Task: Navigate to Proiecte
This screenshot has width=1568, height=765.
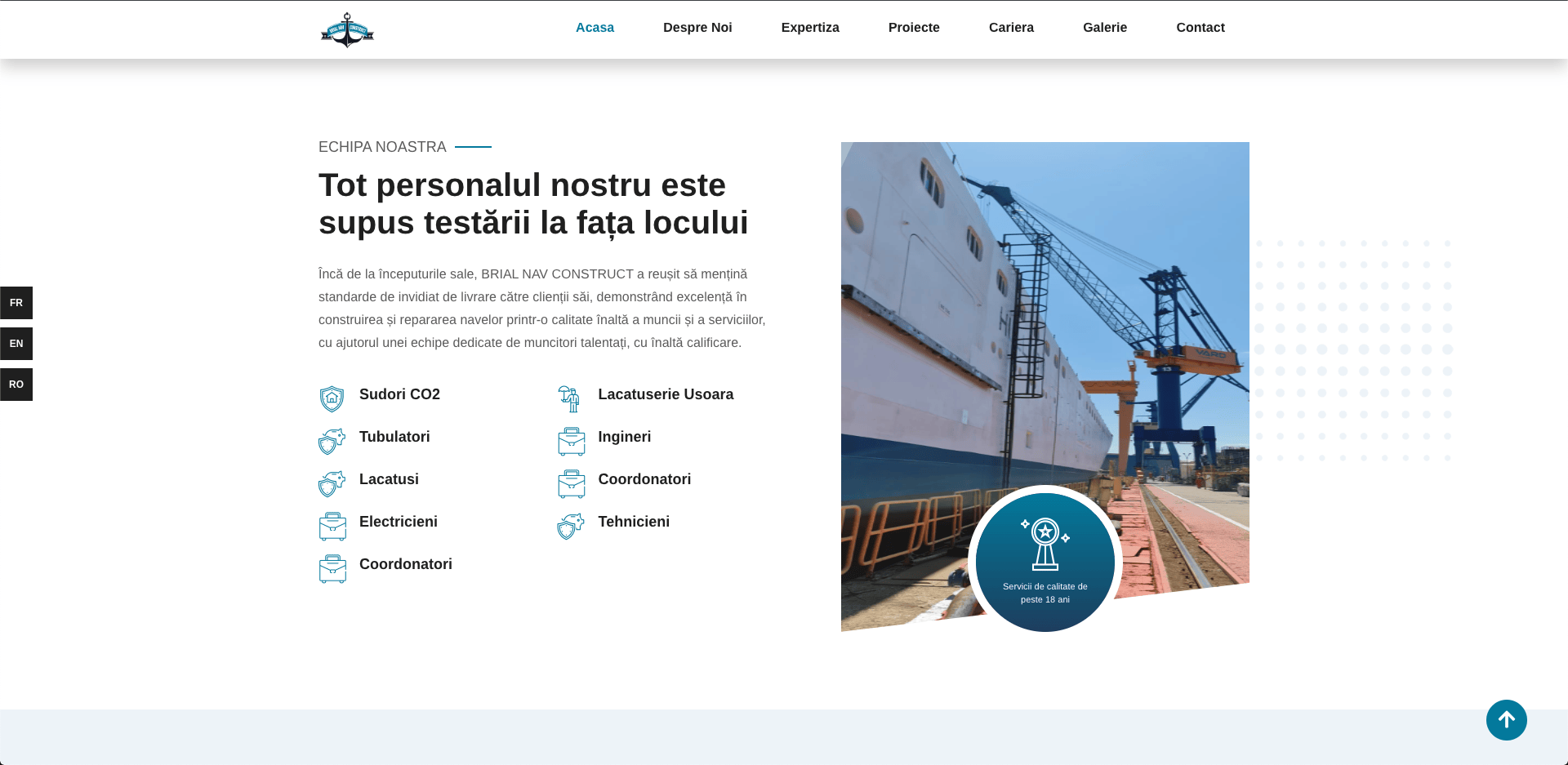Action: pos(914,28)
